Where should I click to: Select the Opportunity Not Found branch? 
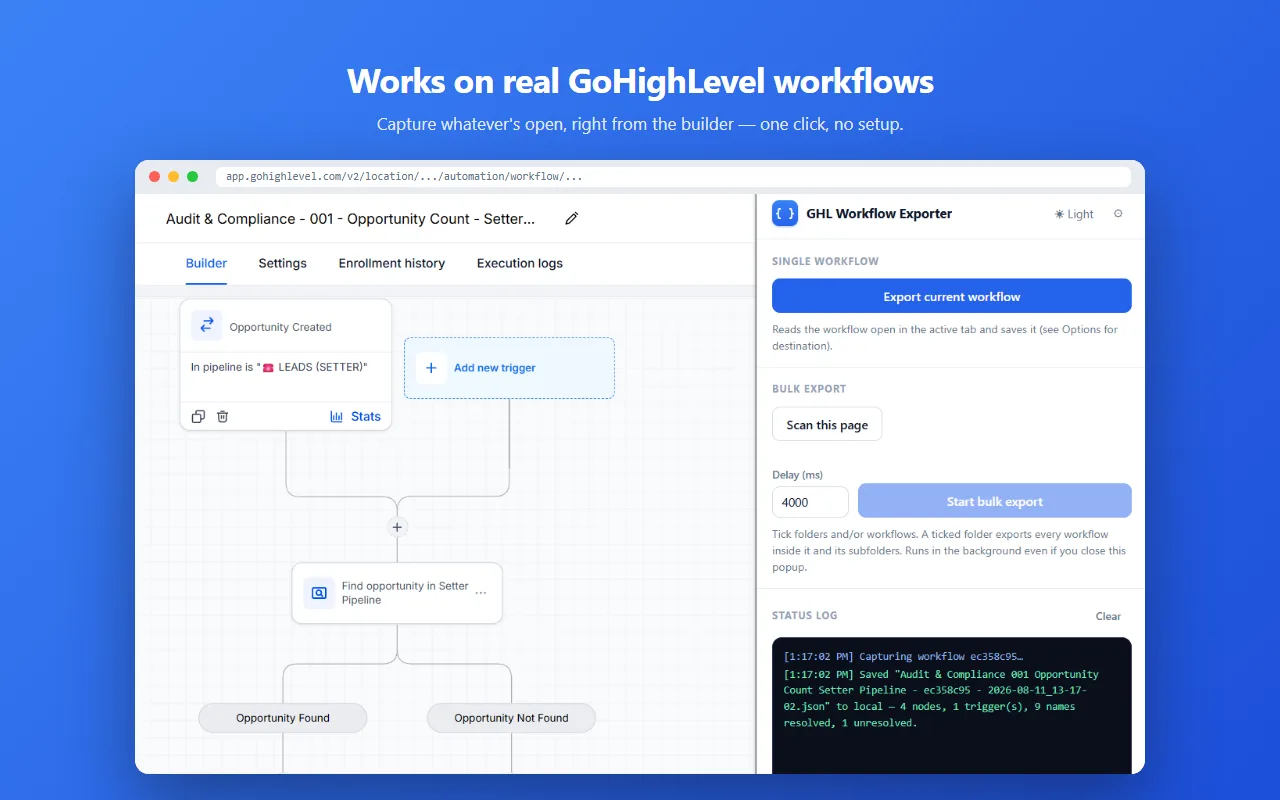pos(511,718)
